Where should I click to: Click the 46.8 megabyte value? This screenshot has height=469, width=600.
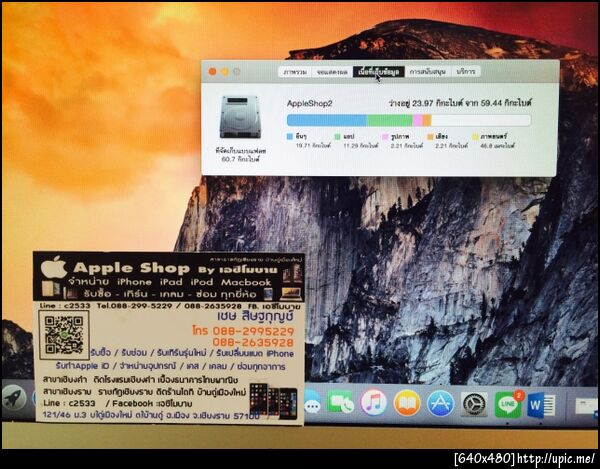click(x=497, y=146)
